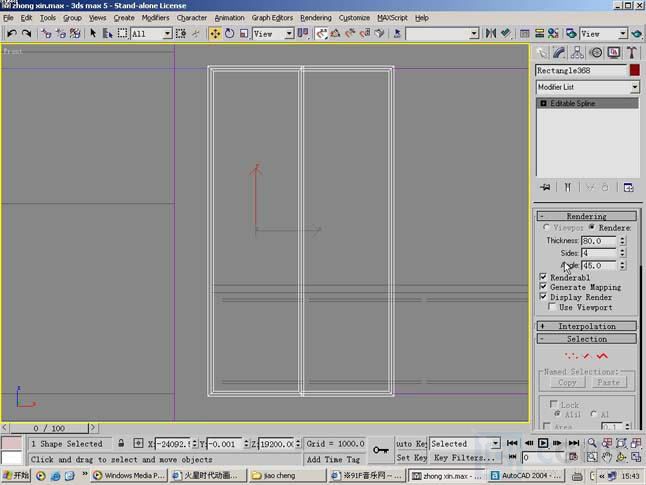Toggle the Area Selection checkbox
This screenshot has height=485, width=646.
pos(547,426)
